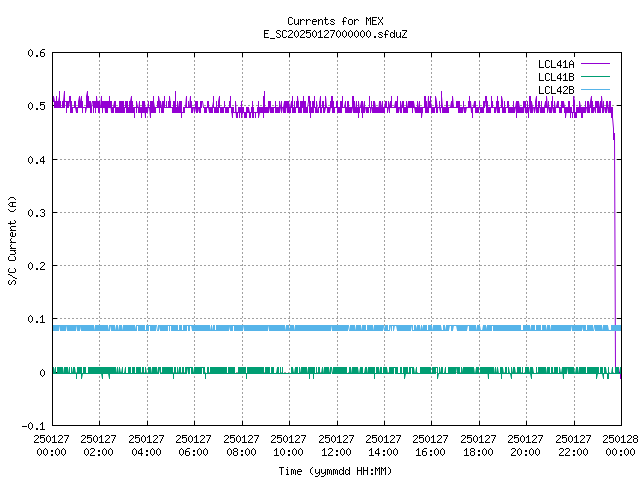Click the LCL41B legend label

pos(556,77)
